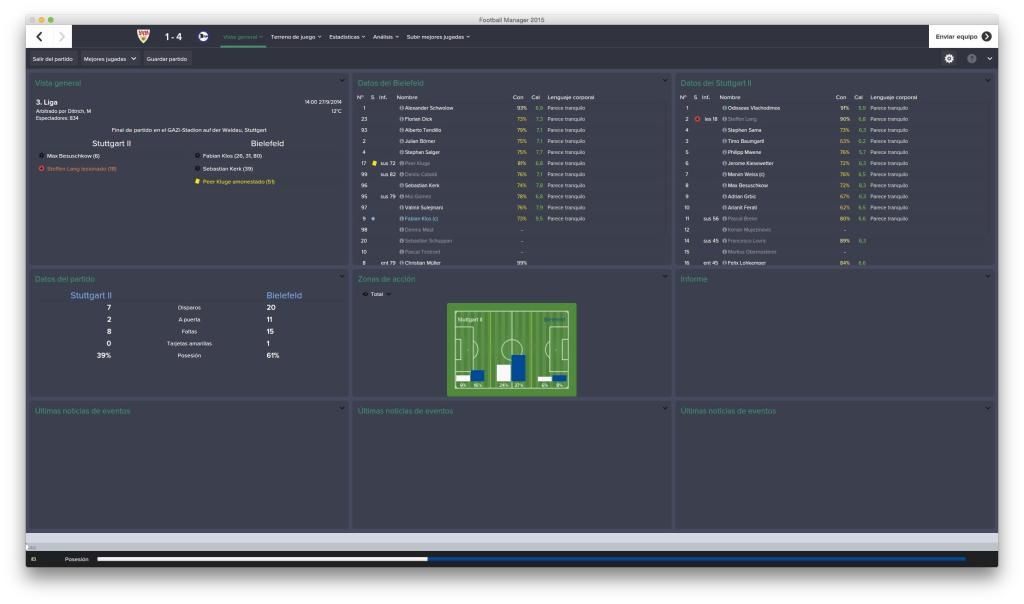Expand the chevron next to the help icon
The image size is (1024, 604).
[989, 59]
